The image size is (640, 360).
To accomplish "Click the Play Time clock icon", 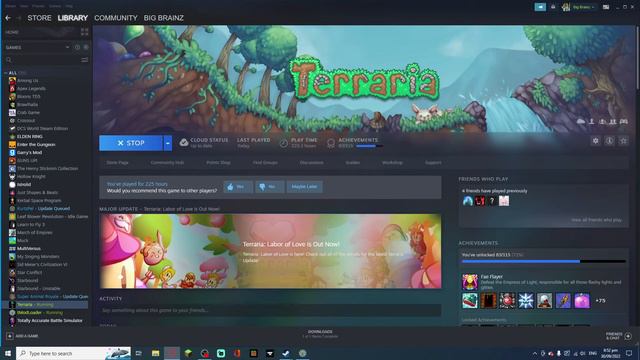I will pos(284,143).
